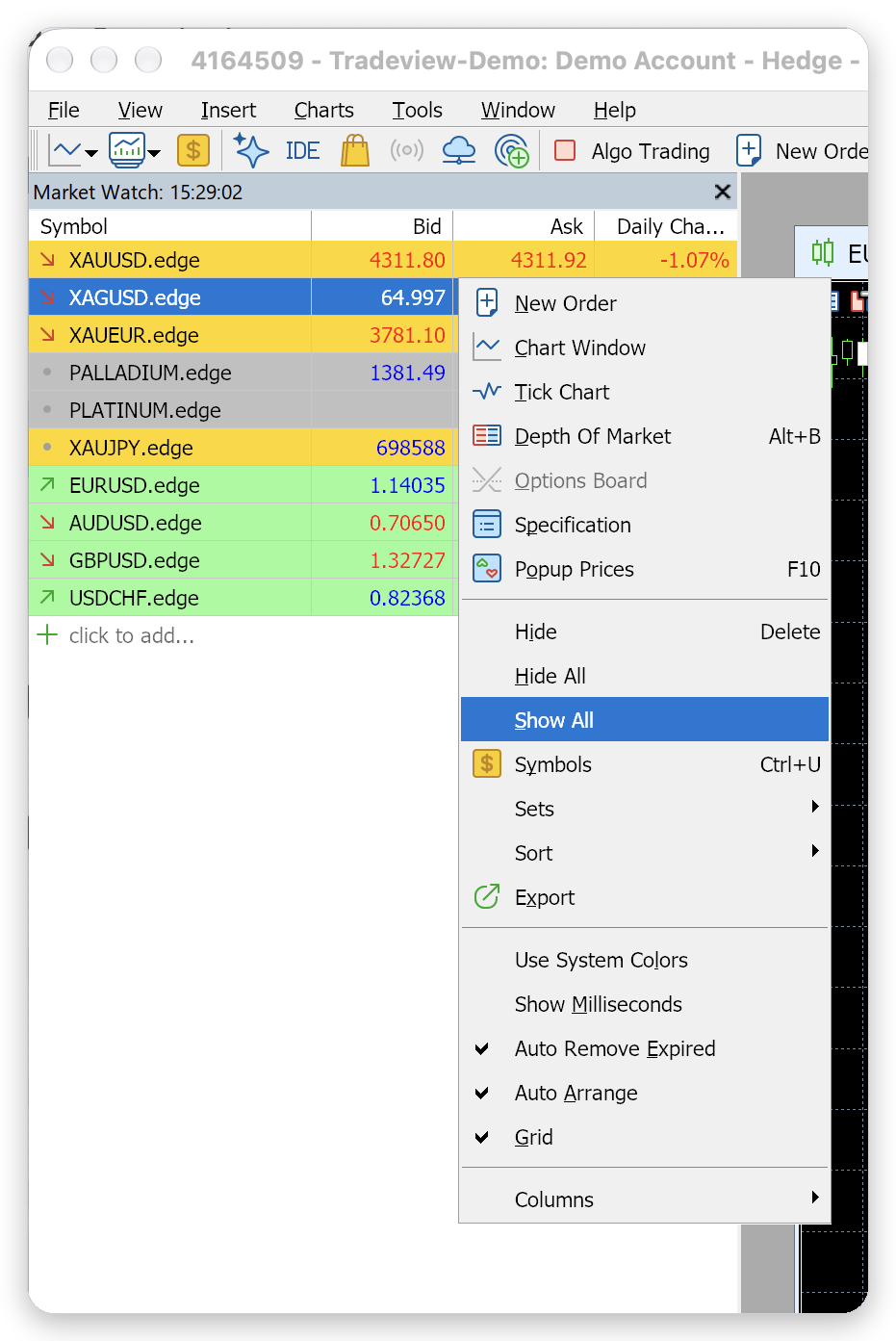This screenshot has width=896, height=1341.
Task: Click the AI sparkle assistant icon
Action: [251, 150]
